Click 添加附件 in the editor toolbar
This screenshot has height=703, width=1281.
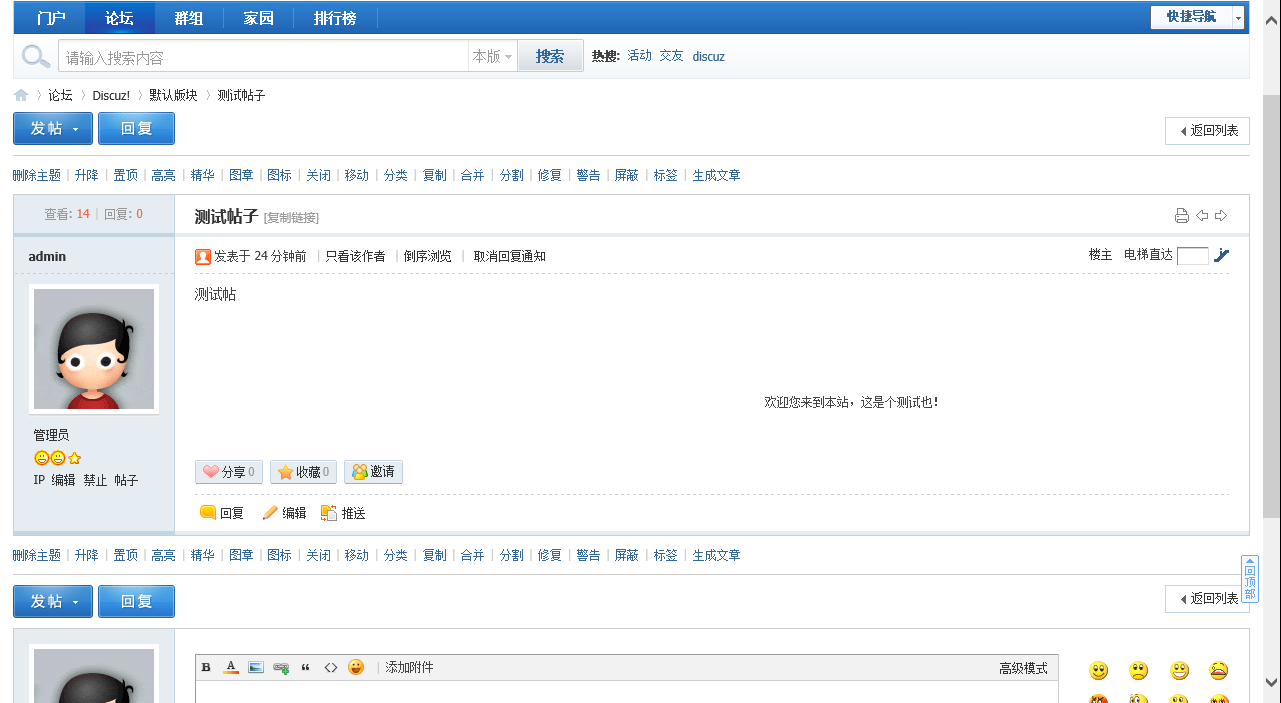click(410, 668)
